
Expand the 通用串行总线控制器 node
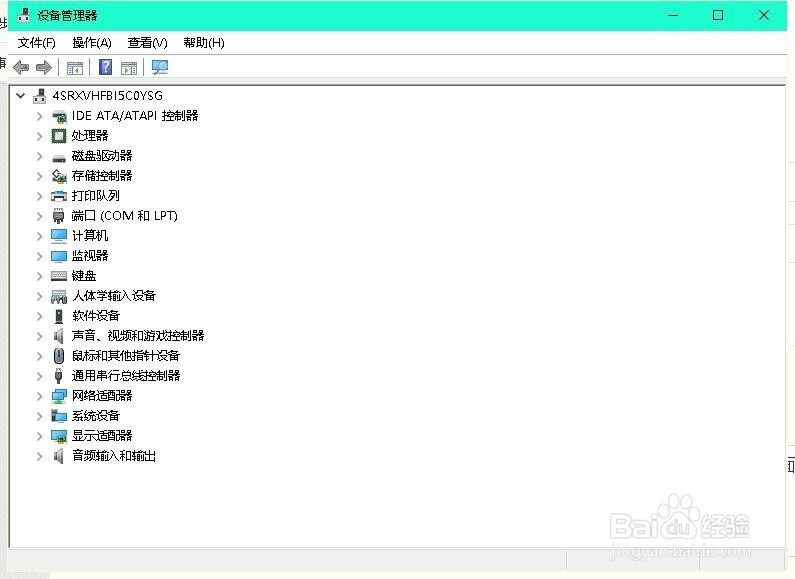click(x=40, y=376)
